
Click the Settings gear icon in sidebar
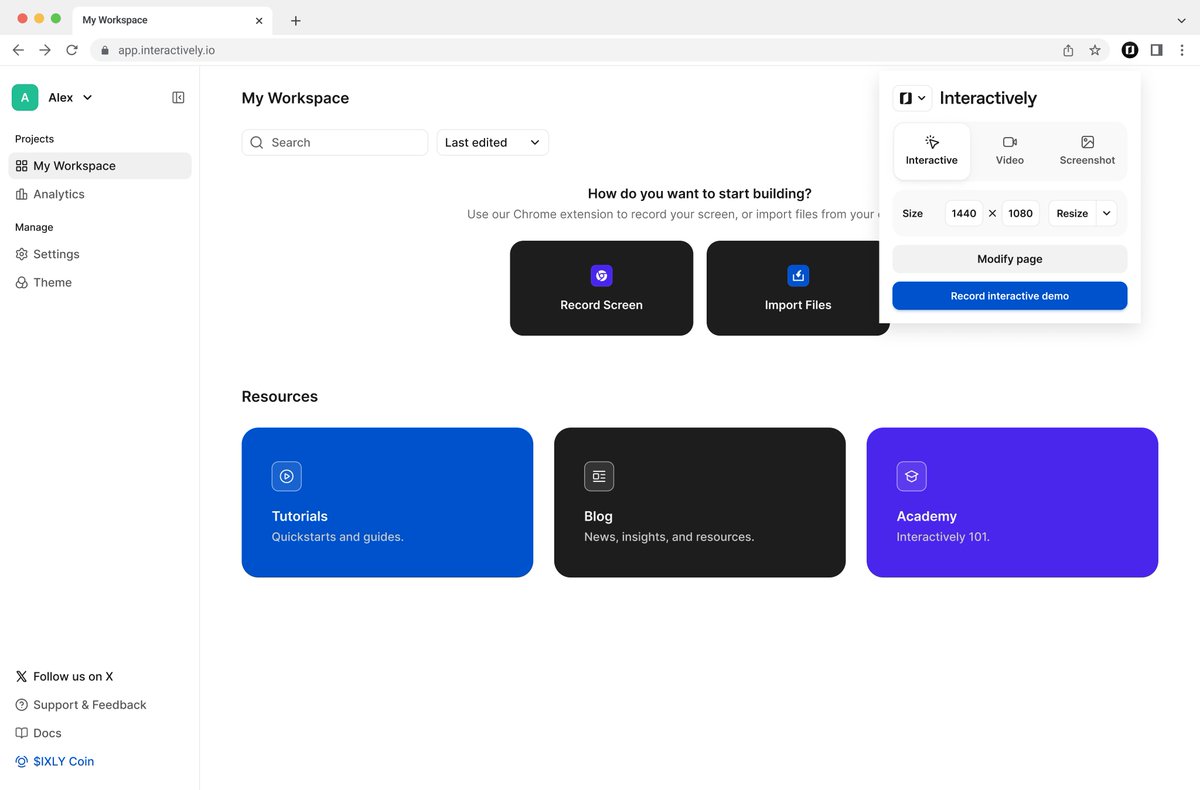pyautogui.click(x=21, y=254)
